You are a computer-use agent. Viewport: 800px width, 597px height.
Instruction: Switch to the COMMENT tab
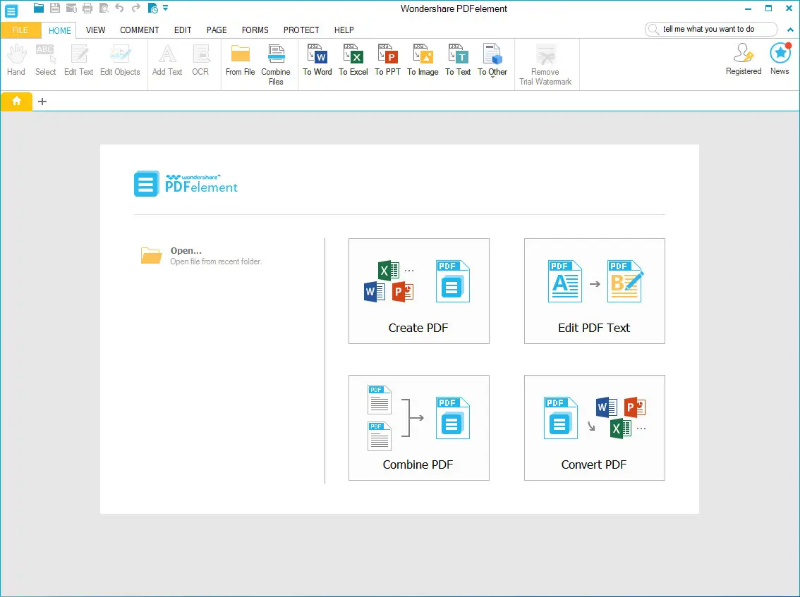point(139,29)
